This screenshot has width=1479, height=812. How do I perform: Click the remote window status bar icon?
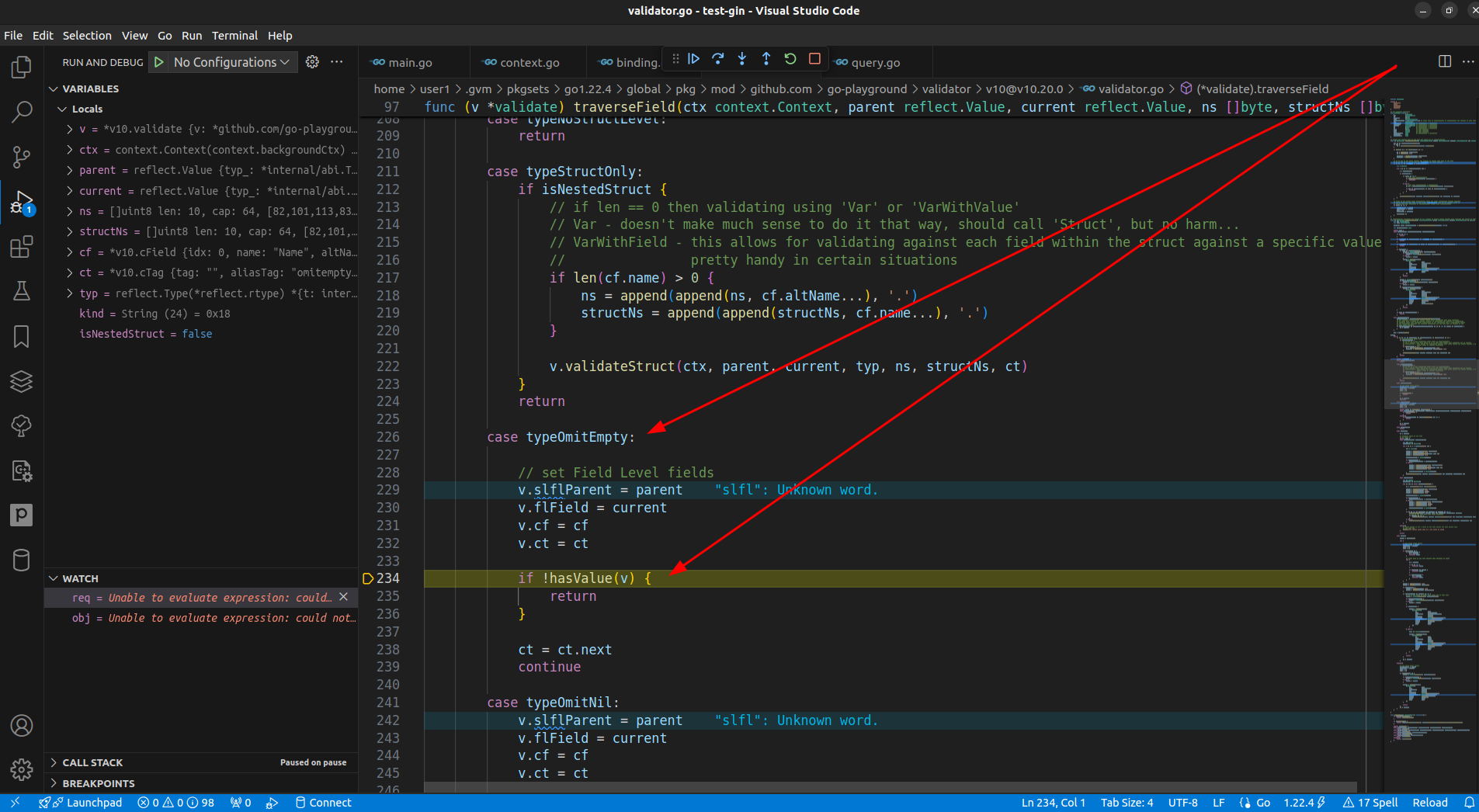click(x=15, y=803)
